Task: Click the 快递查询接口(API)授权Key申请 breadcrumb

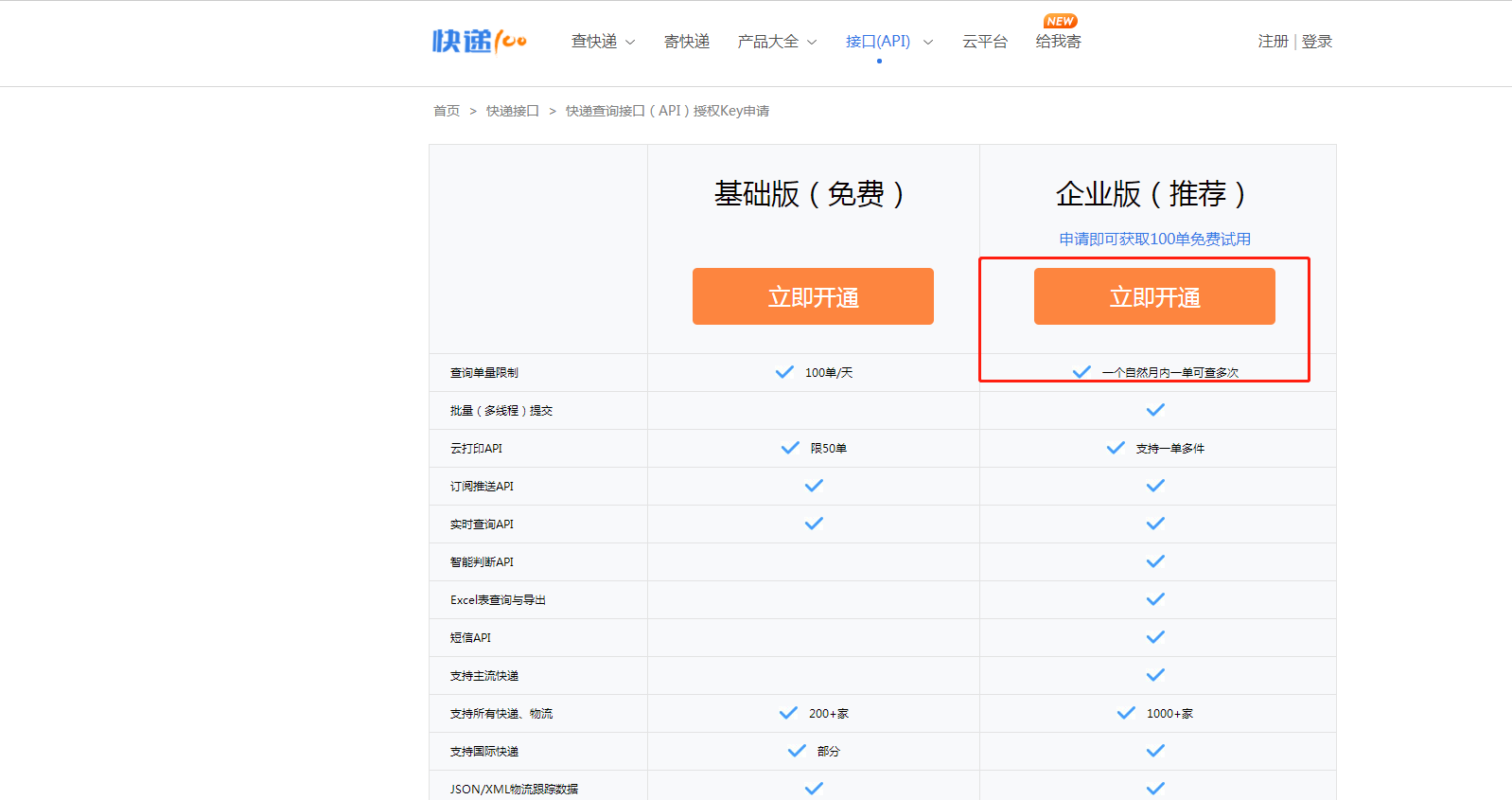Action: [x=667, y=111]
